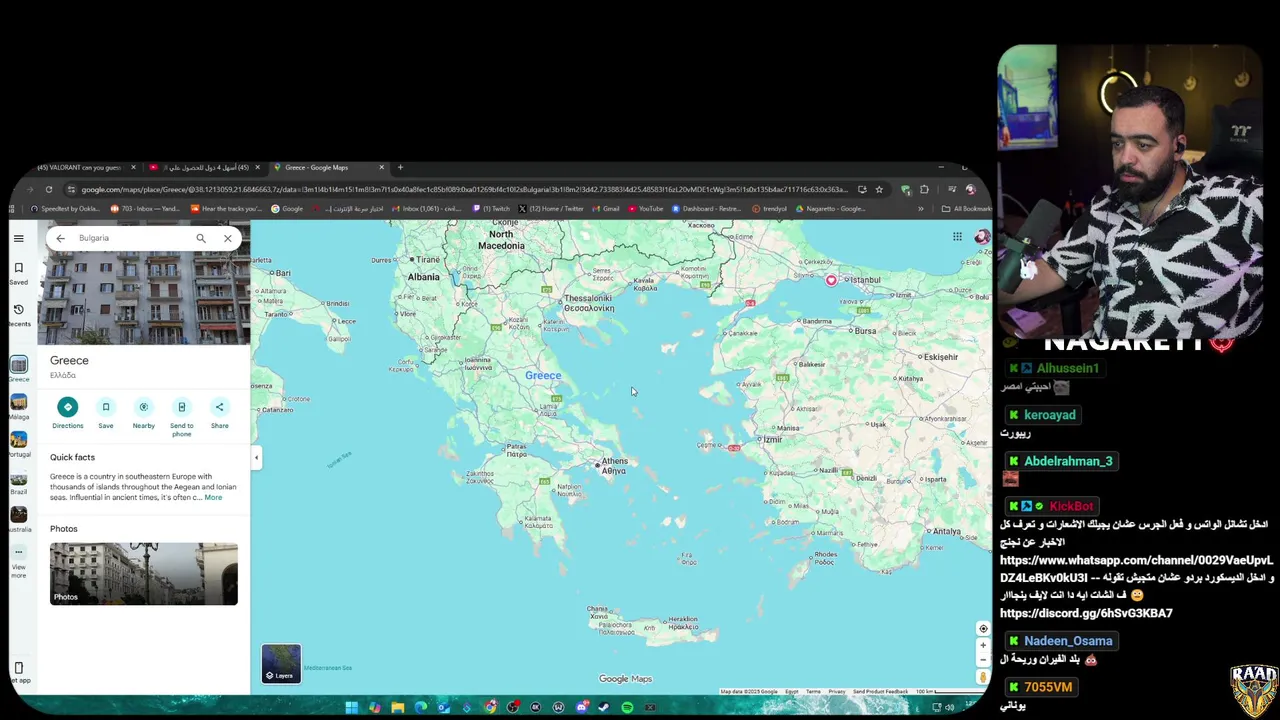Bookmark this page with star icon
Image resolution: width=1280 pixels, height=720 pixels.
point(879,189)
